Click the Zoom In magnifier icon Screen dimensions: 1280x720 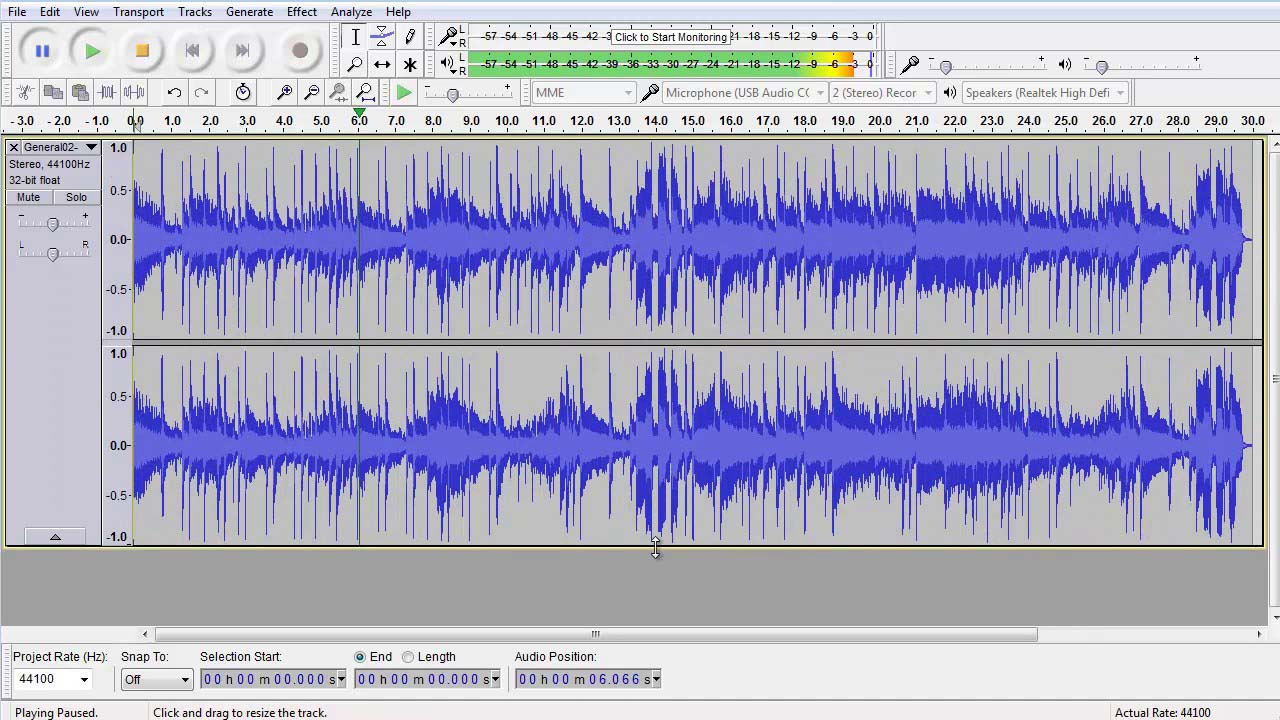coord(285,92)
